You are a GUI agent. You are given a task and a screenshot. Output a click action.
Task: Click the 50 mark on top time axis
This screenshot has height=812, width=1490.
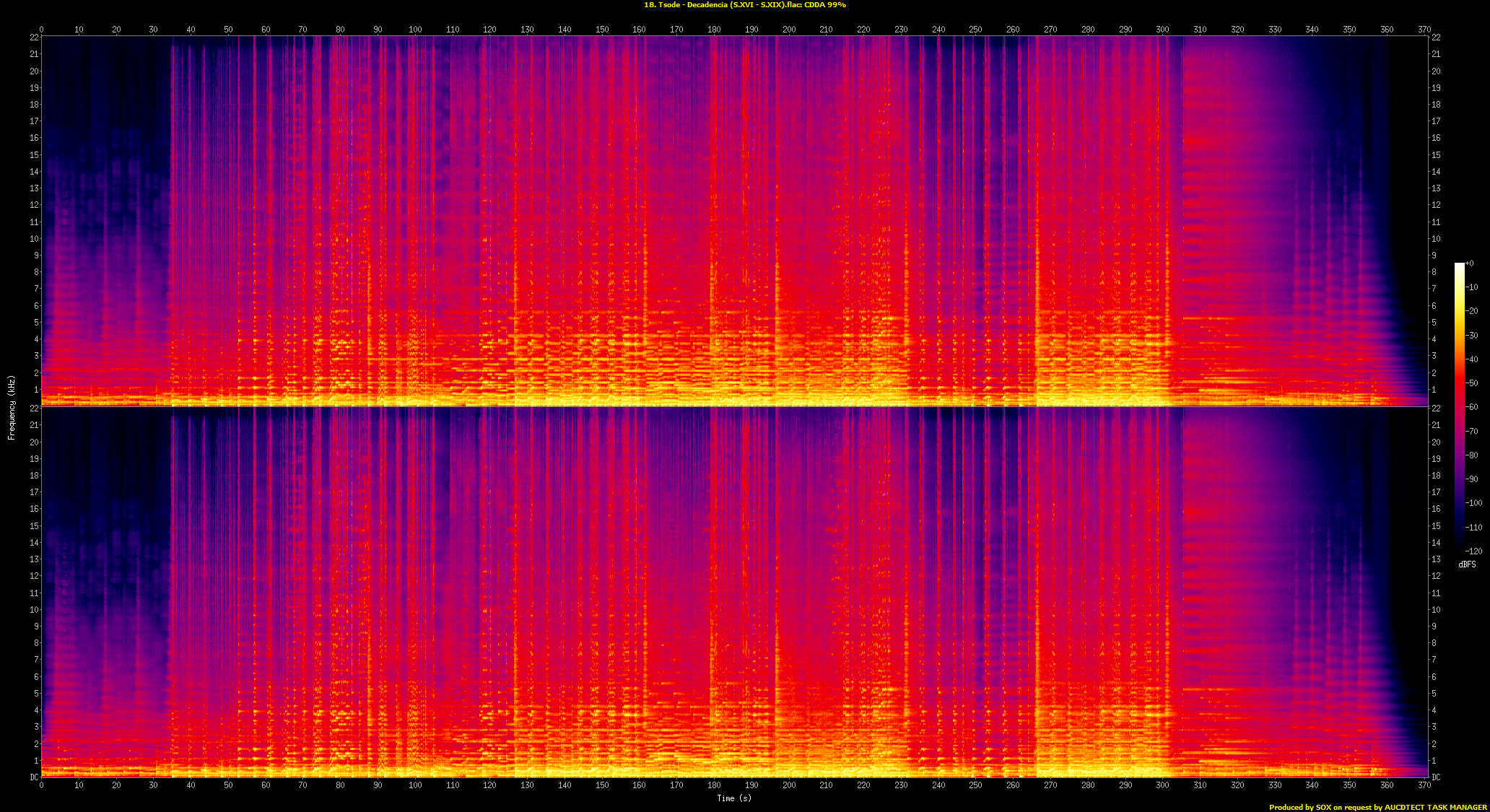coord(228,30)
